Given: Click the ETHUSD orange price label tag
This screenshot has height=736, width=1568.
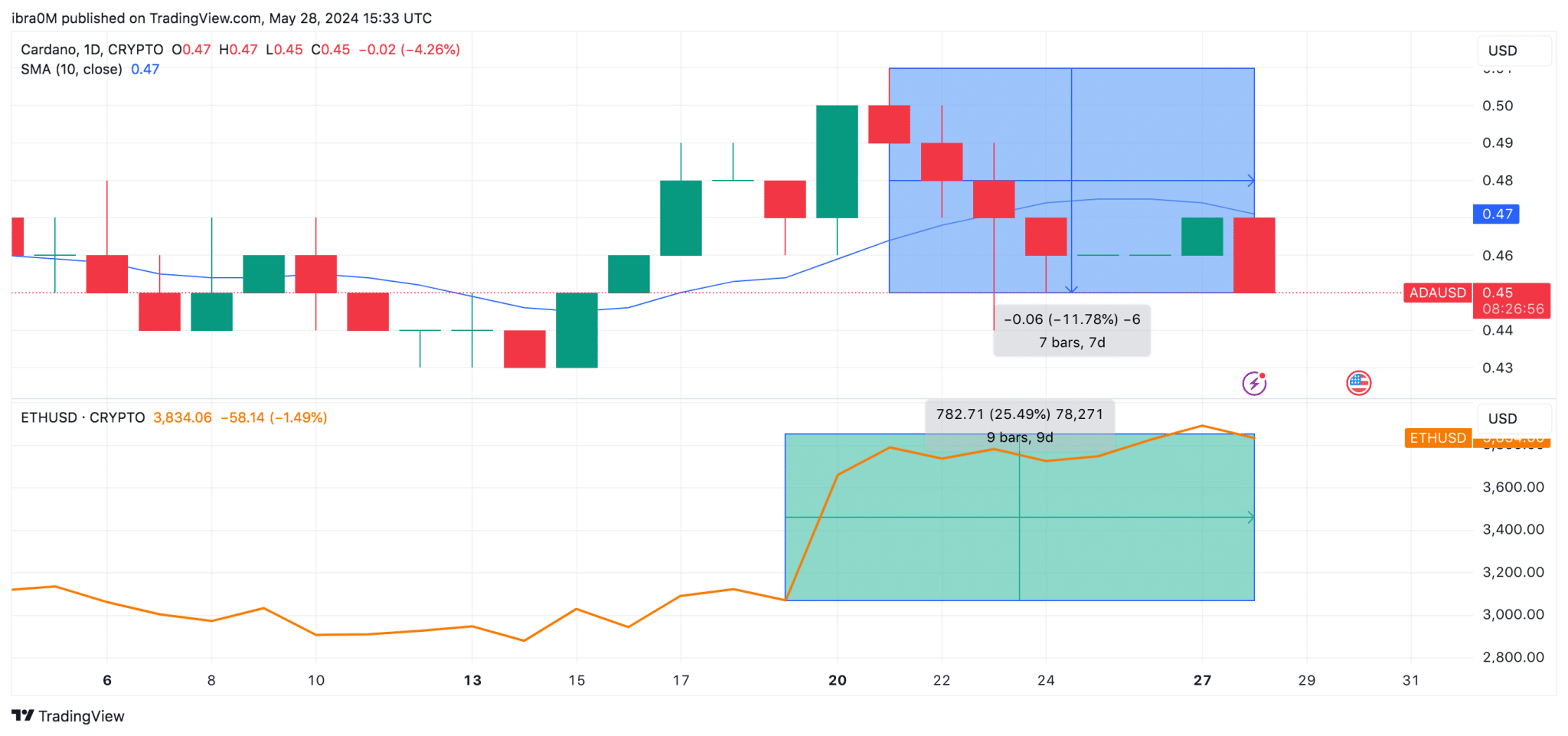Looking at the screenshot, I should point(1438,437).
